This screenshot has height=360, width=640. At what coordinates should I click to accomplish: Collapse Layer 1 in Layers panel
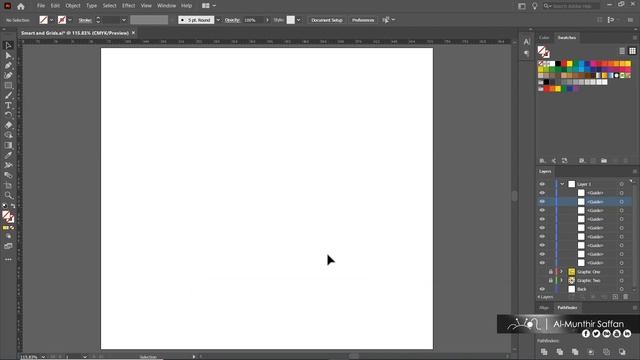(x=562, y=184)
